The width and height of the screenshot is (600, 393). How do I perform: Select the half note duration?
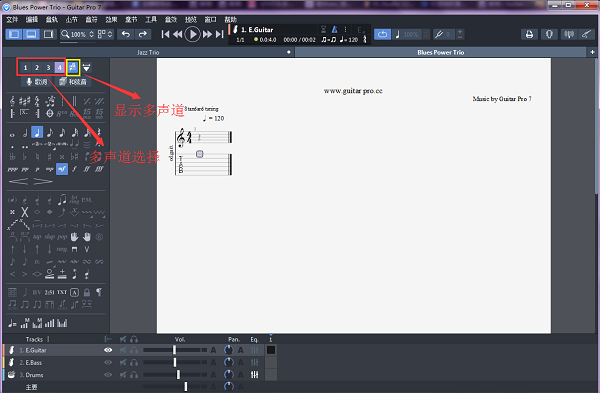tap(25, 133)
